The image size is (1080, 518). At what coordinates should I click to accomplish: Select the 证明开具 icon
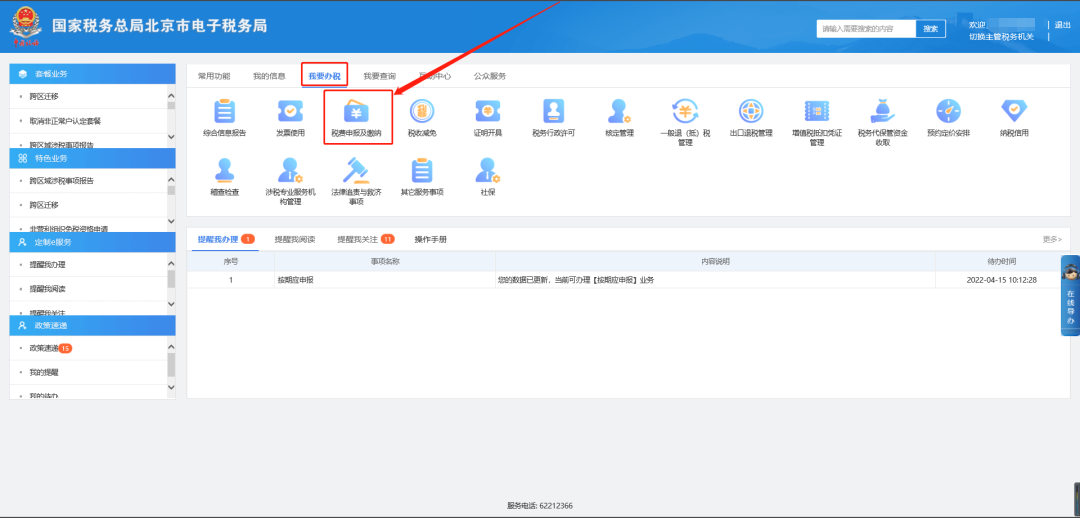pyautogui.click(x=488, y=112)
